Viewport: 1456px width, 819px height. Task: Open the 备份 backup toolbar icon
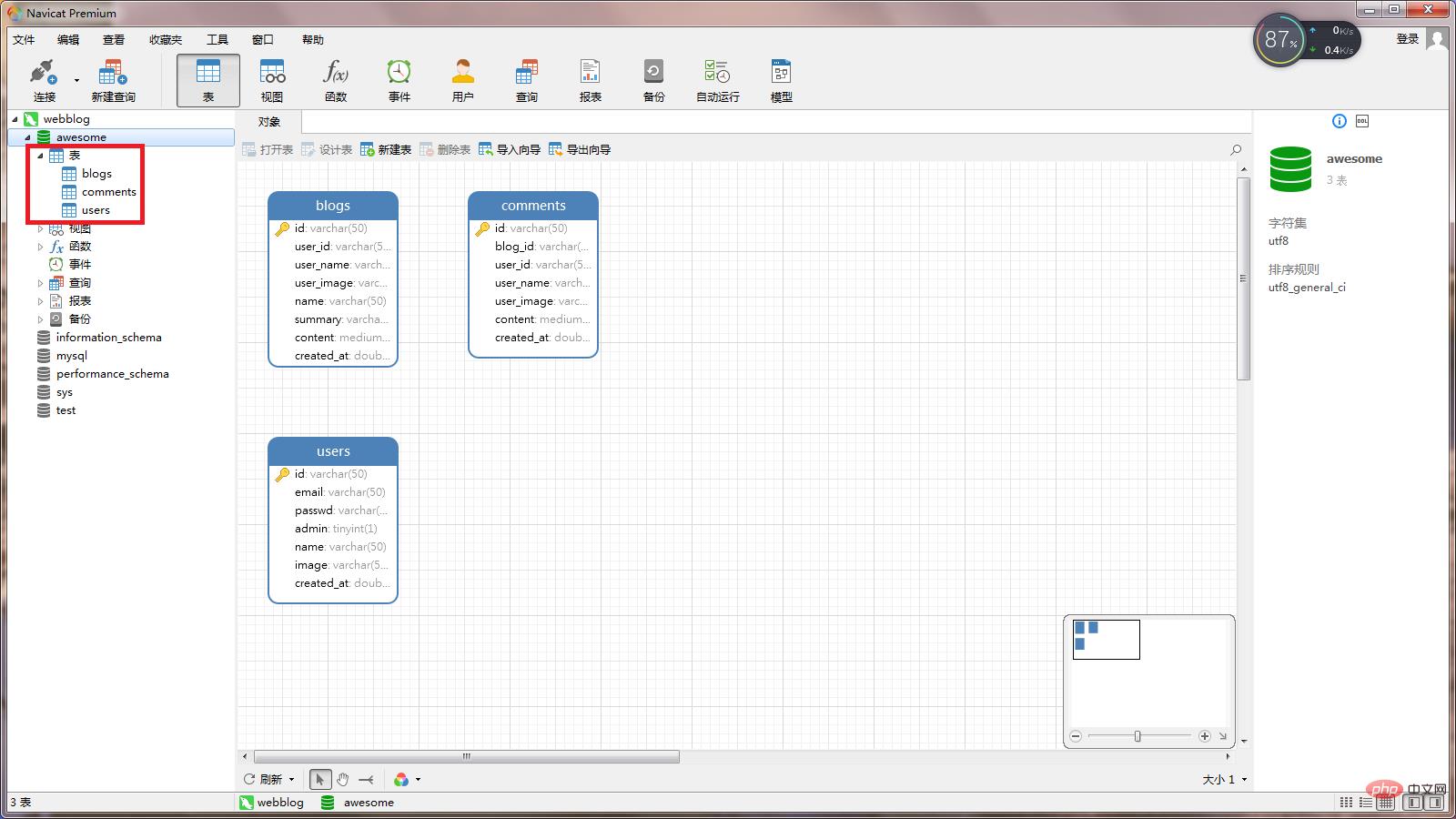(653, 80)
